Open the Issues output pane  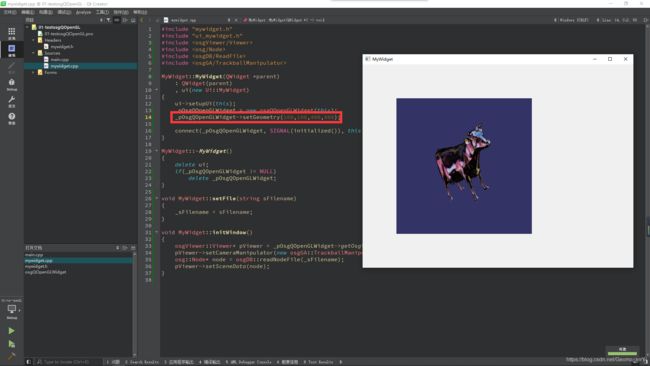tap(113, 362)
